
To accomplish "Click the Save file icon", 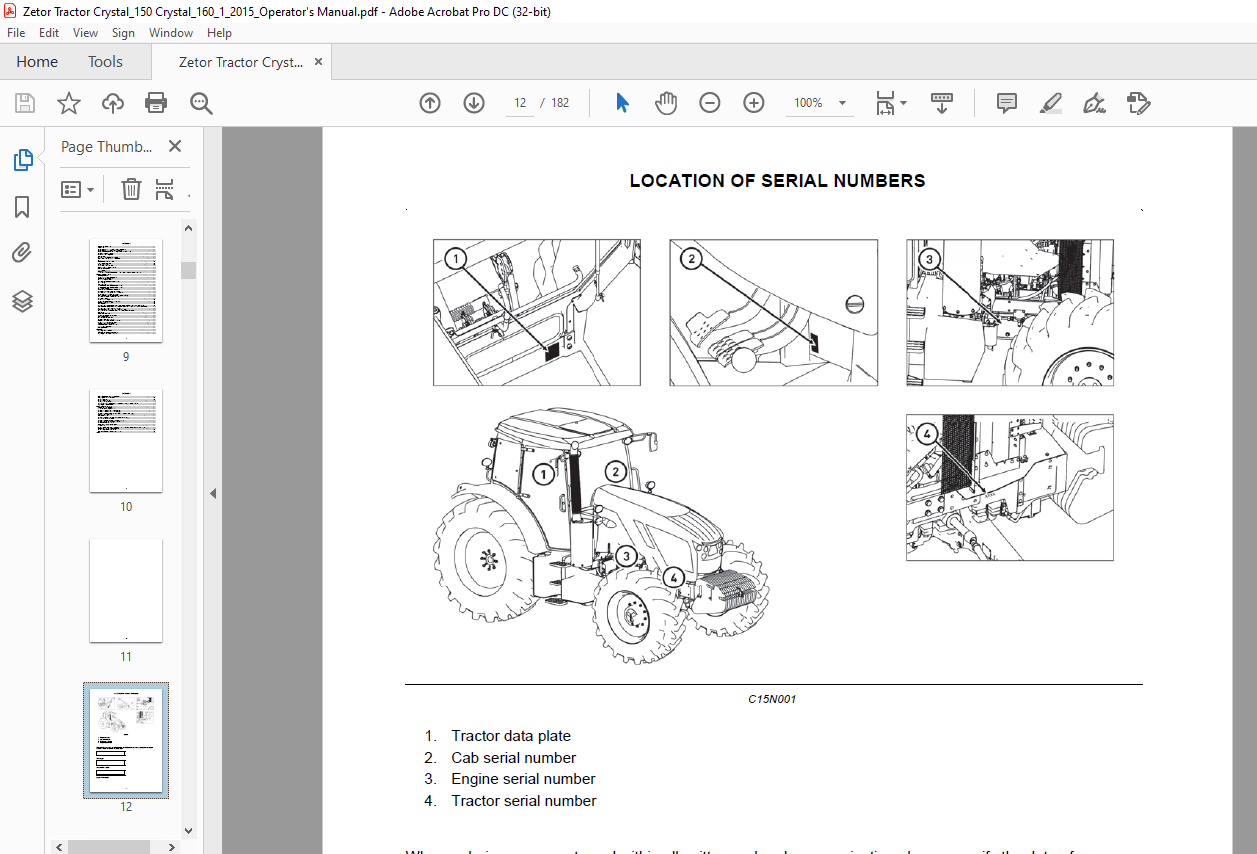I will (x=25, y=103).
